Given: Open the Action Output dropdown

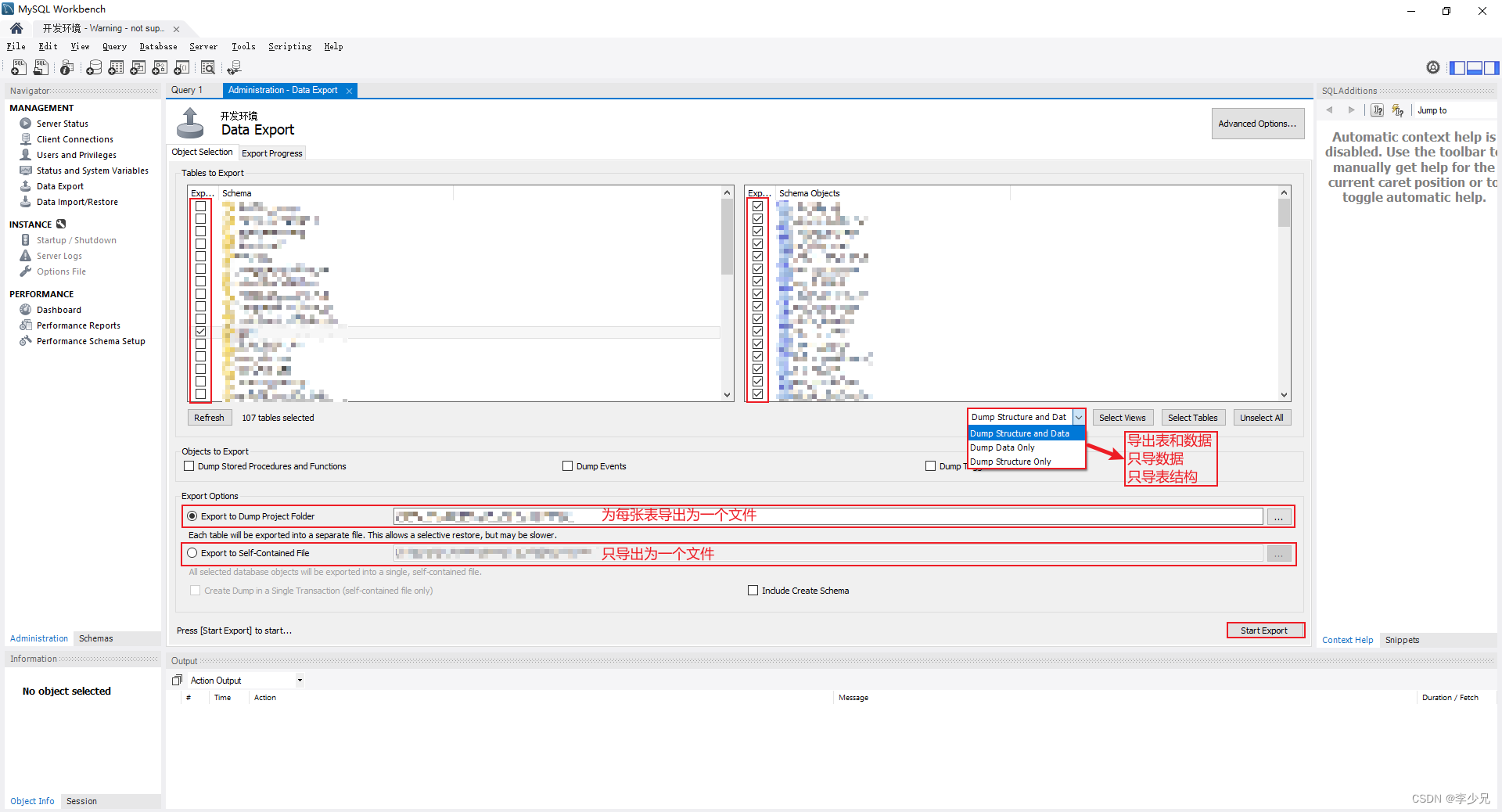Looking at the screenshot, I should coord(299,681).
